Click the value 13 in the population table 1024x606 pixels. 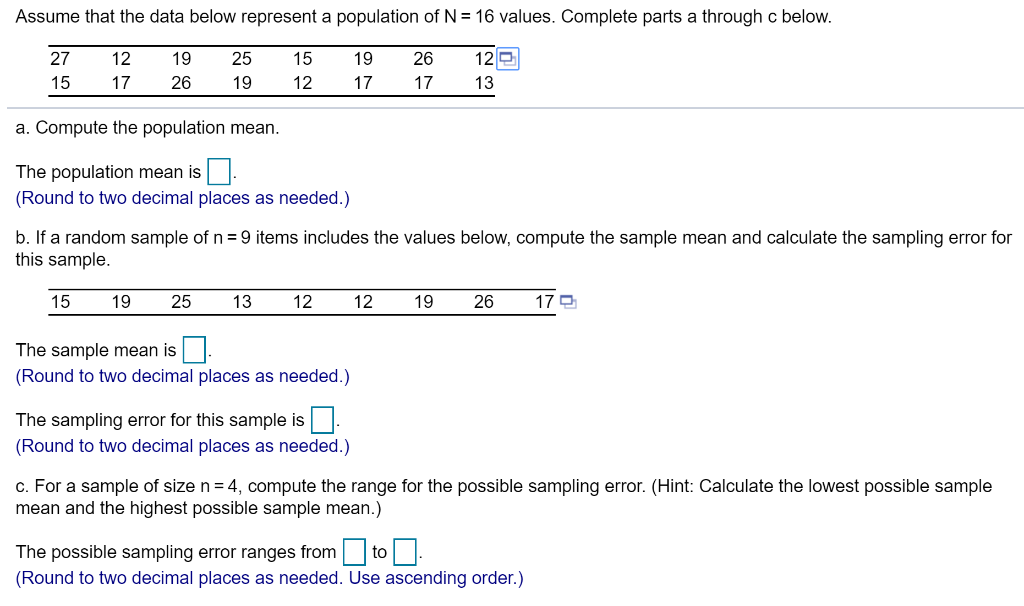(x=483, y=83)
